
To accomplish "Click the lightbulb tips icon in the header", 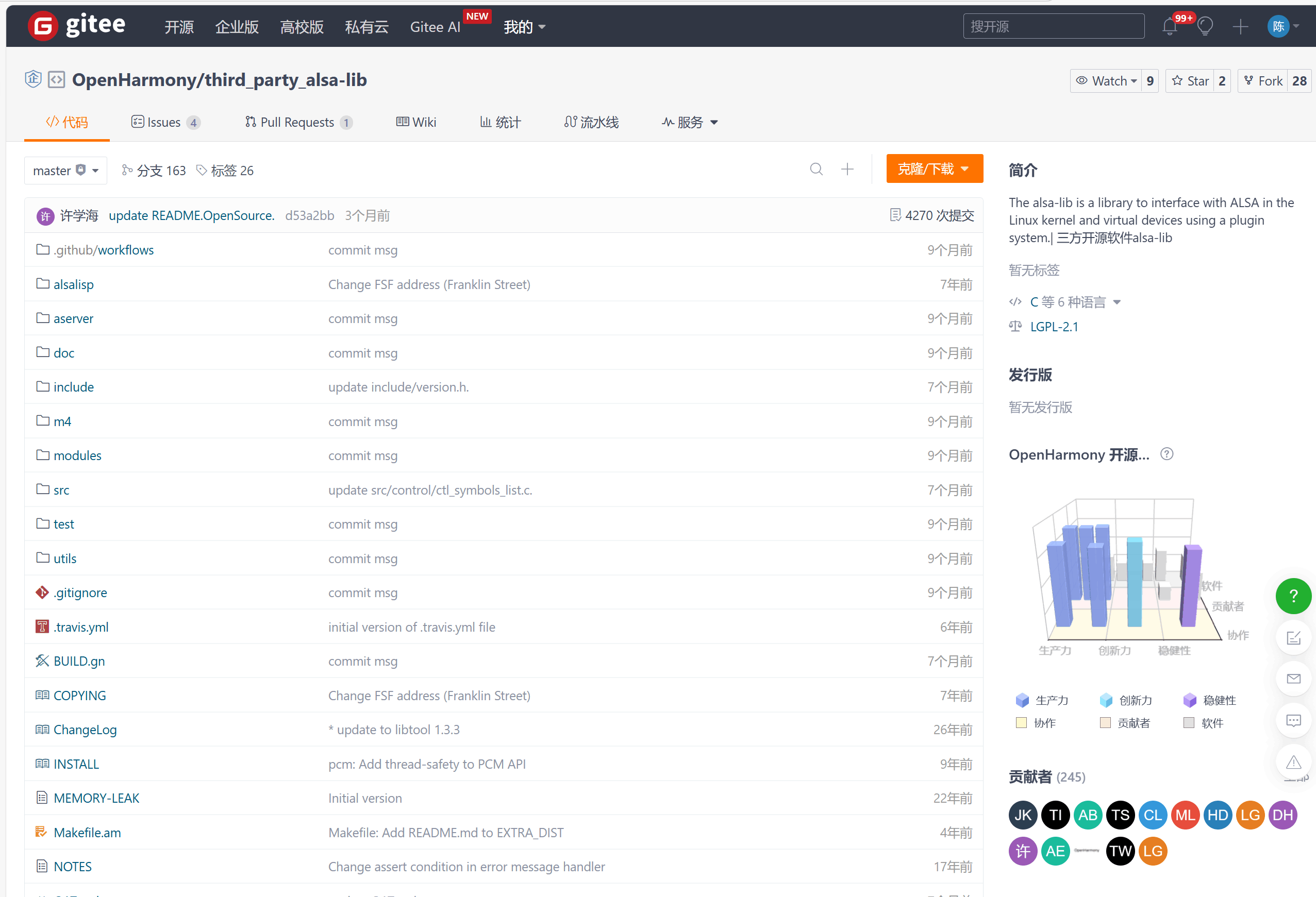I will click(x=1205, y=26).
